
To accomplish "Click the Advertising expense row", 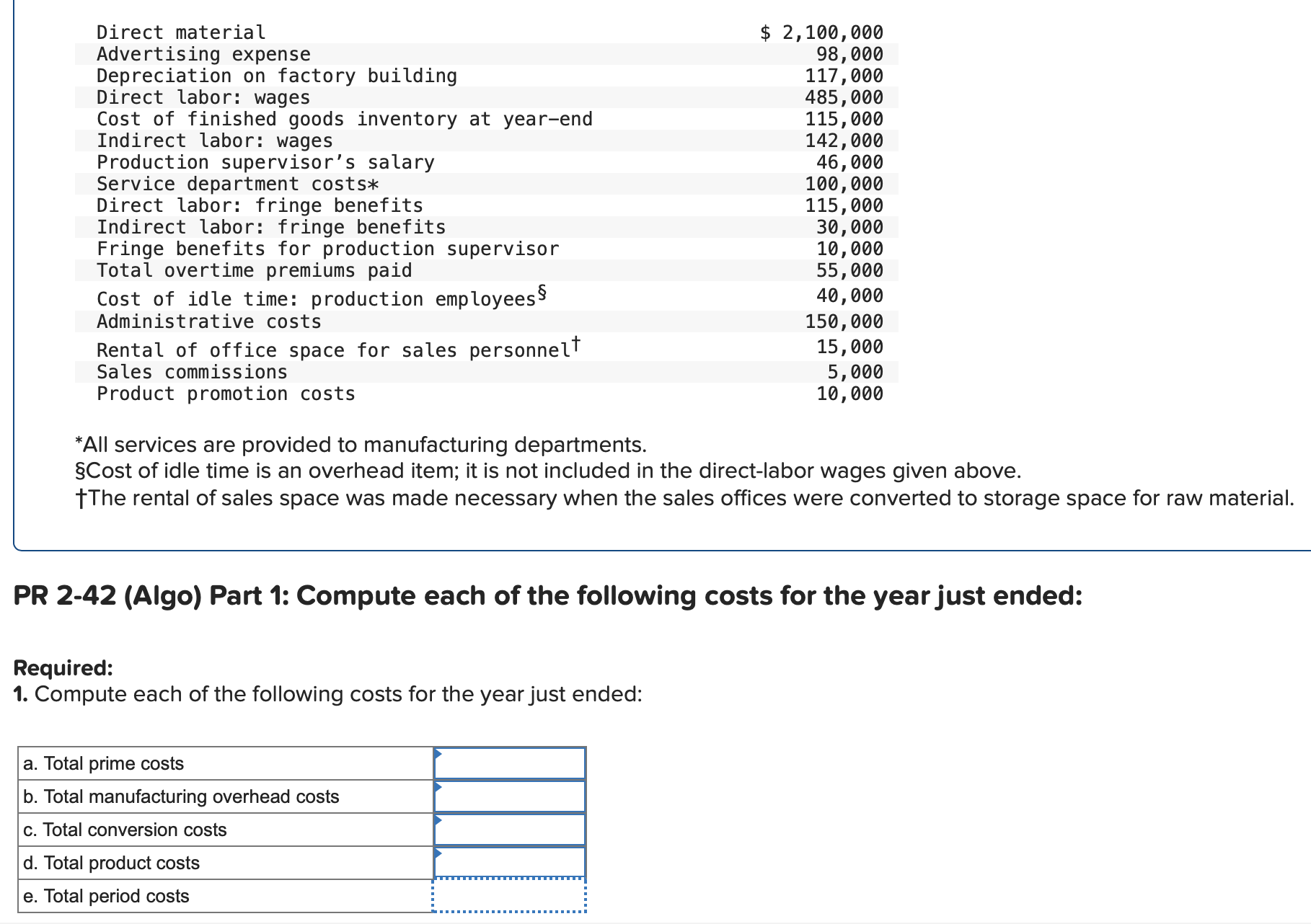I will point(203,53).
